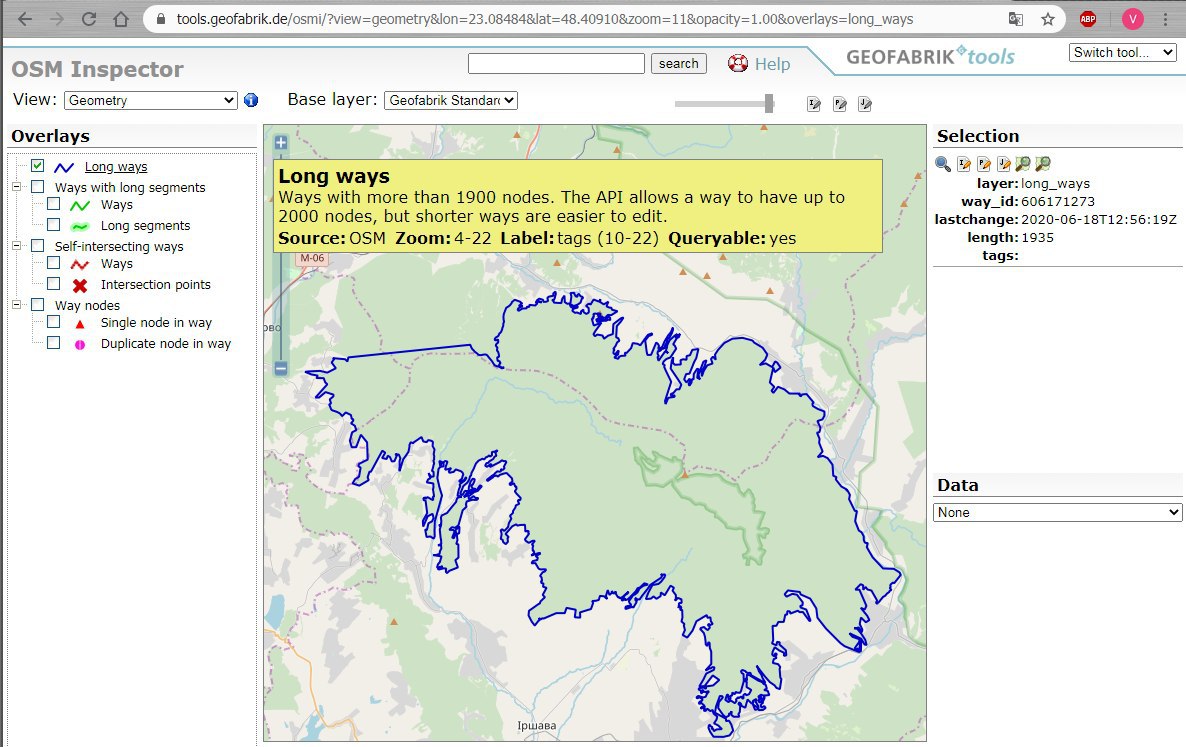Open map area in JOSM (grey J icon)
The height and width of the screenshot is (747, 1186).
click(x=865, y=104)
